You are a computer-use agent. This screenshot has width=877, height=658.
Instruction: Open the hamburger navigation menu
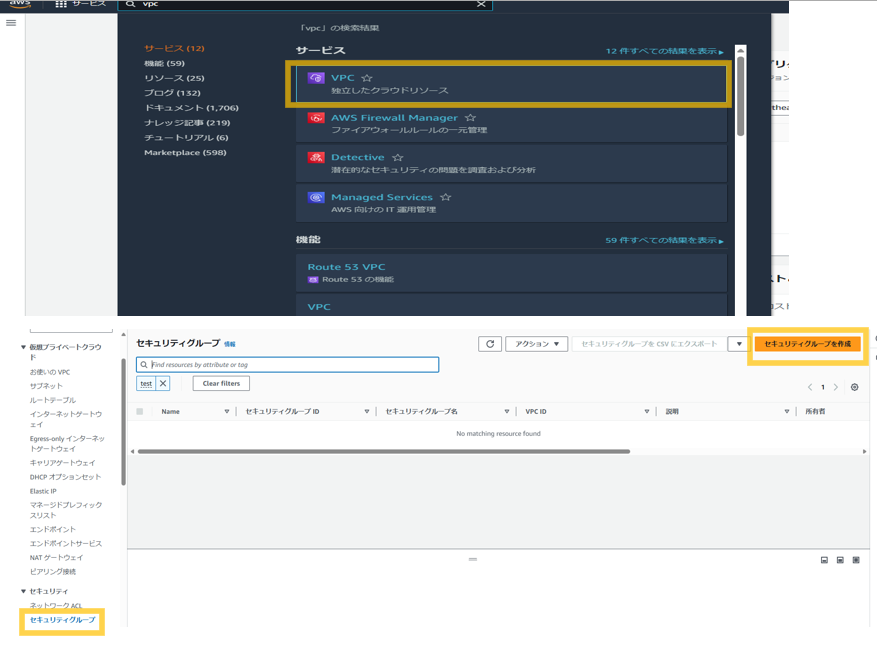pyautogui.click(x=11, y=23)
